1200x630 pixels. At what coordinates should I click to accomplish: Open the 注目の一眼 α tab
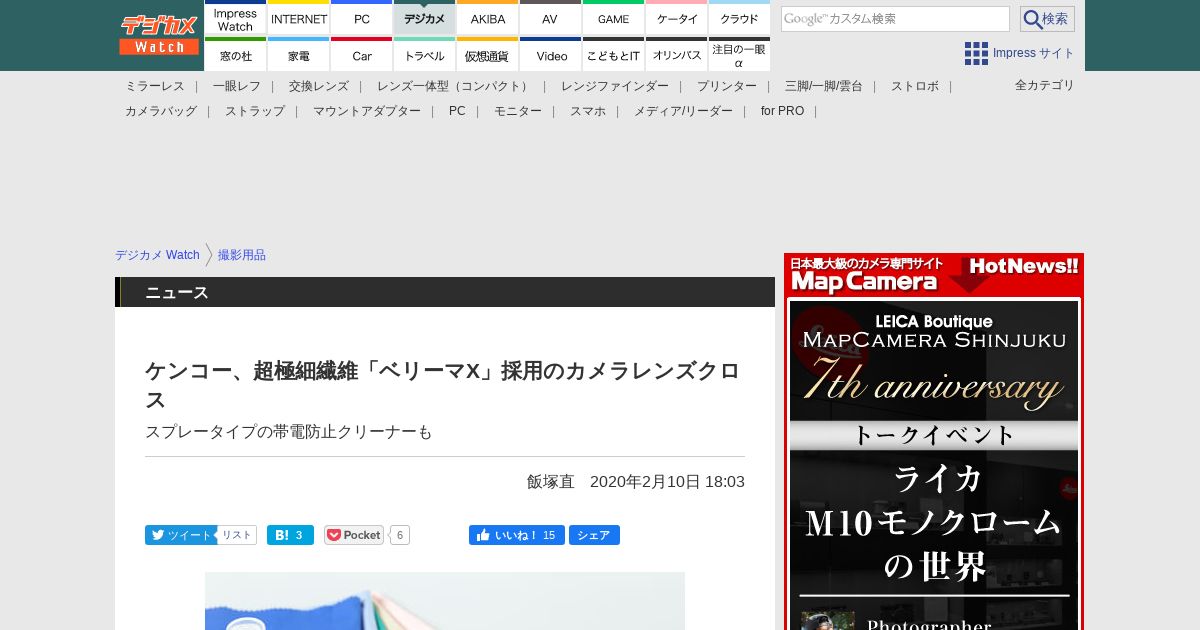click(x=739, y=55)
